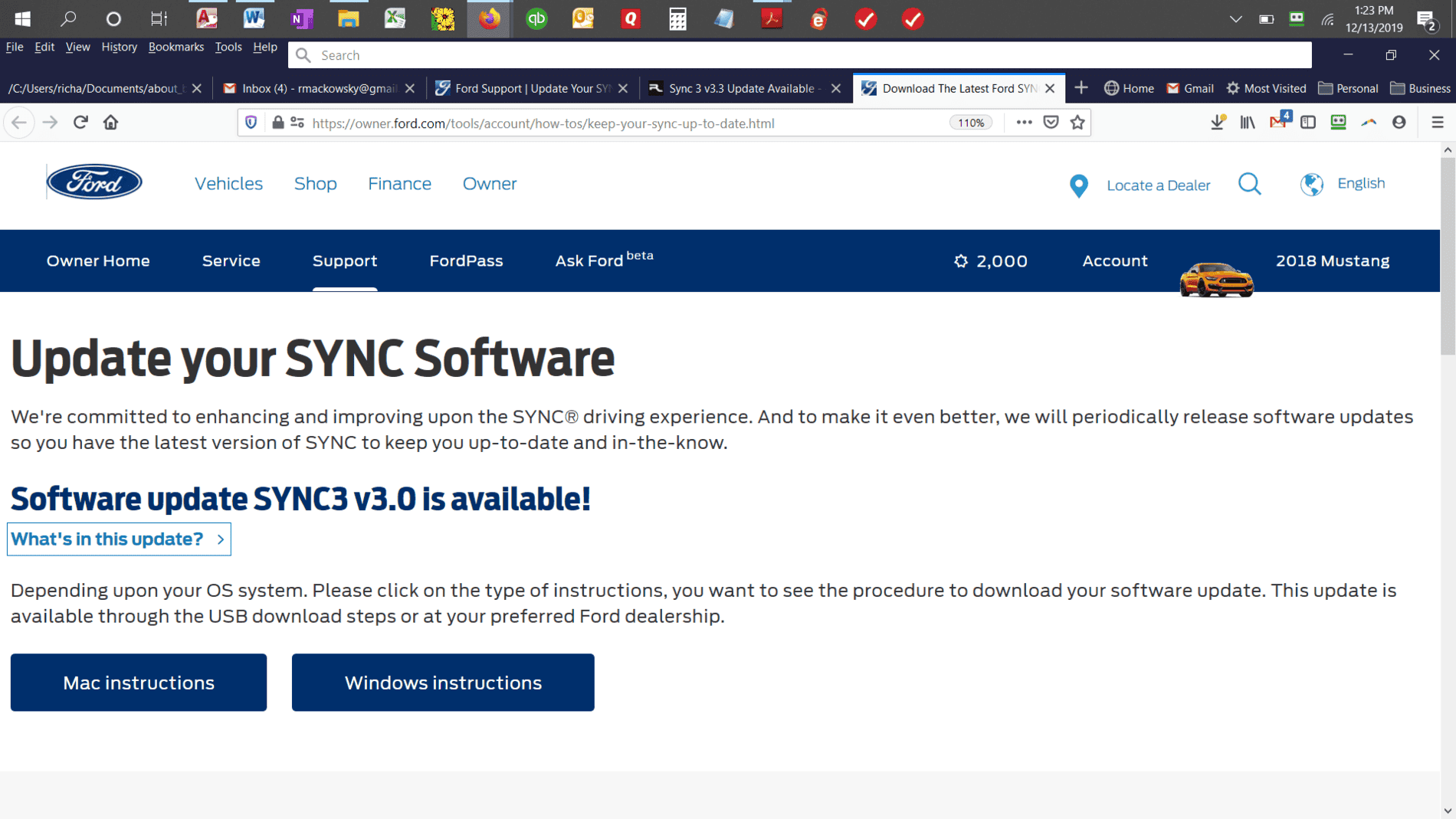Click the Windows instructions button

[x=443, y=682]
